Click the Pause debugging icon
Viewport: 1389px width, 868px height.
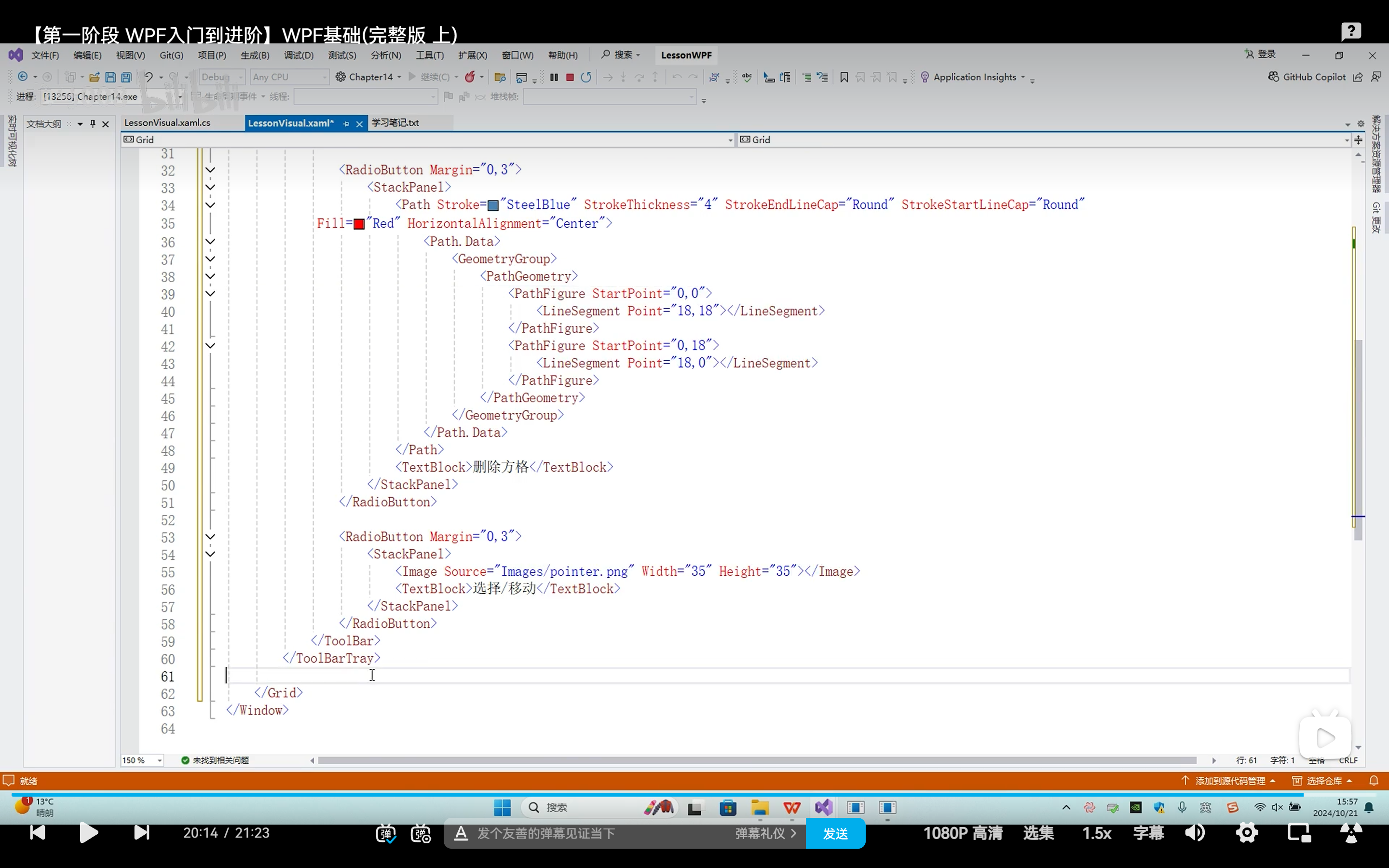coord(554,77)
